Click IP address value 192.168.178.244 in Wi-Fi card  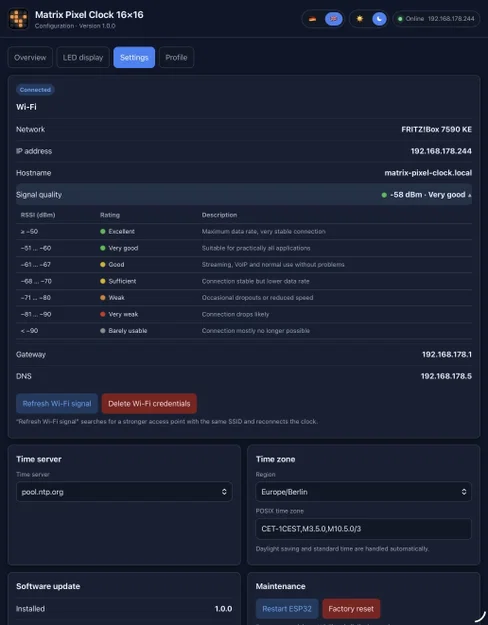click(441, 151)
